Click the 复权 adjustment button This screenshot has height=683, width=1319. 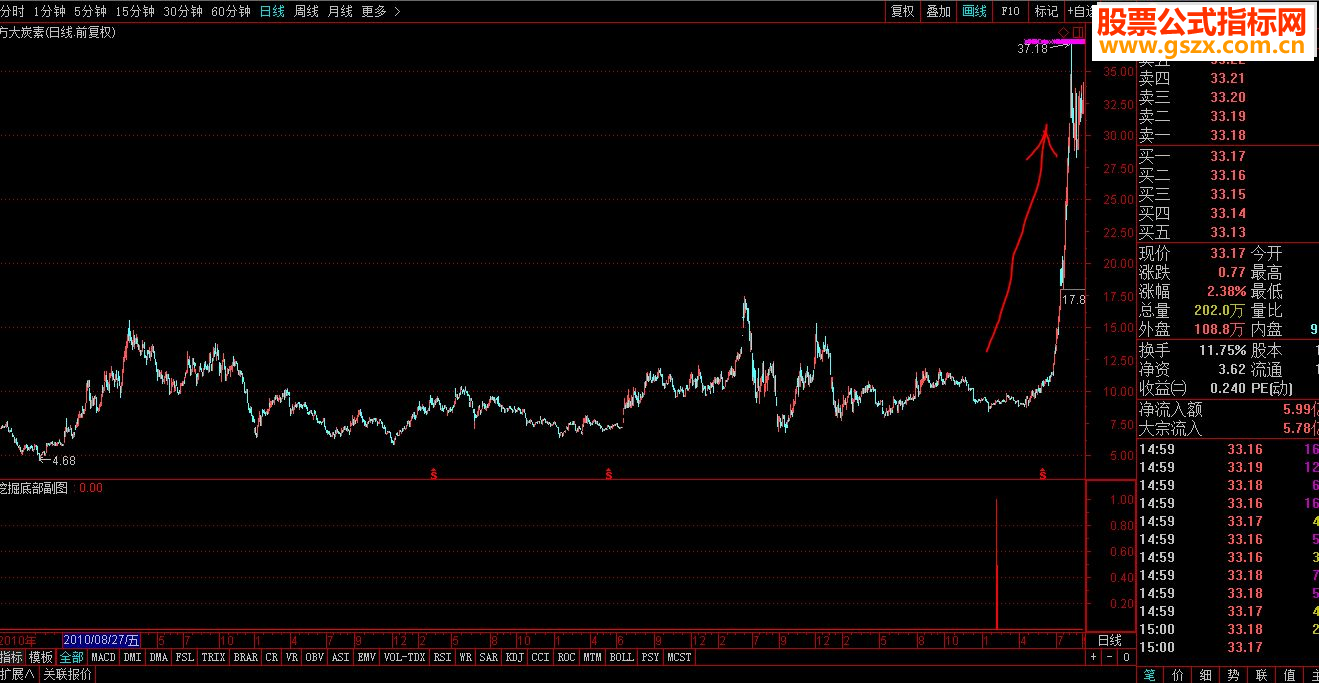[903, 11]
